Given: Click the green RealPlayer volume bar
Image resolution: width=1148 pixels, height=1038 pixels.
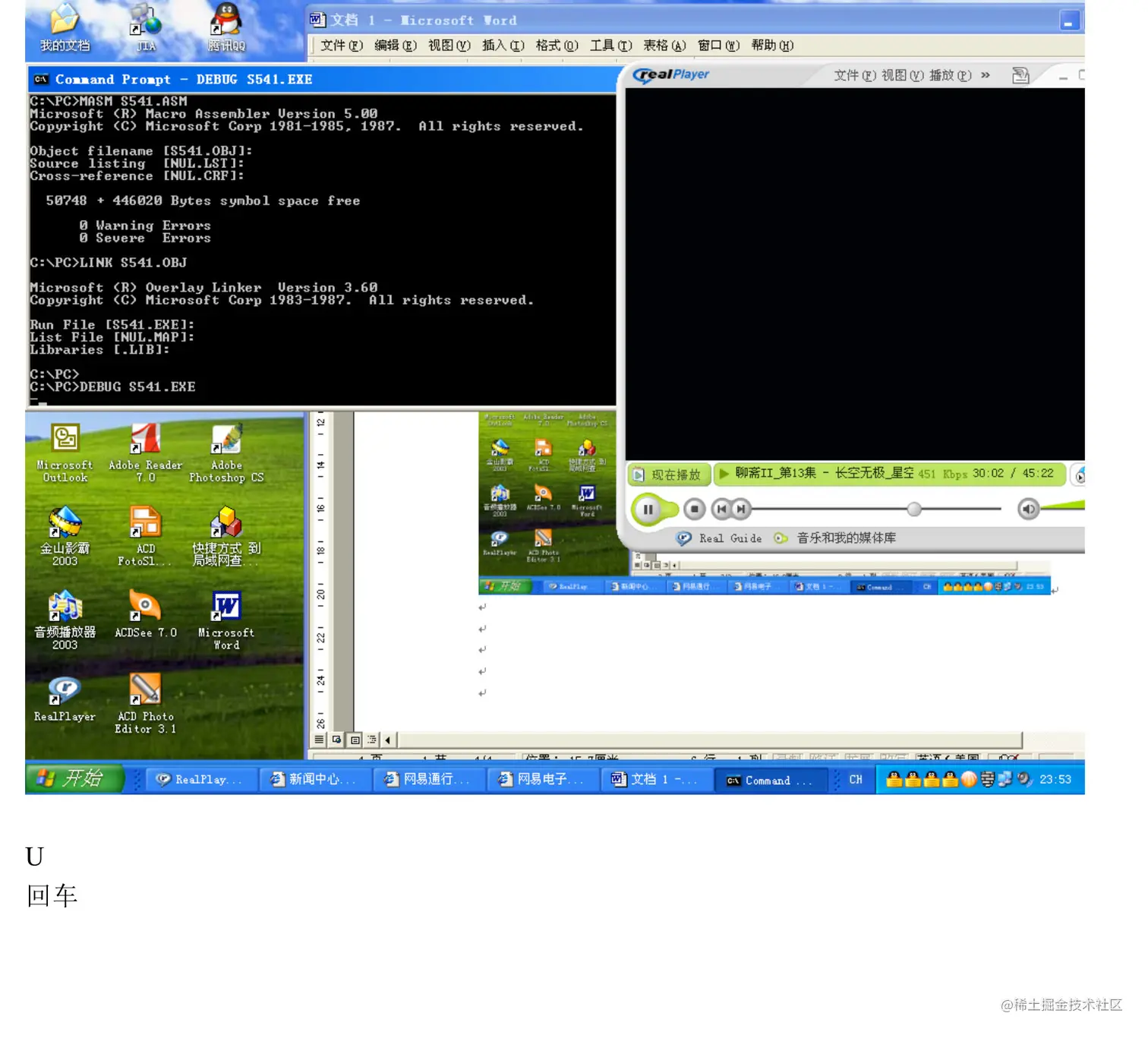Looking at the screenshot, I should [x=1063, y=506].
